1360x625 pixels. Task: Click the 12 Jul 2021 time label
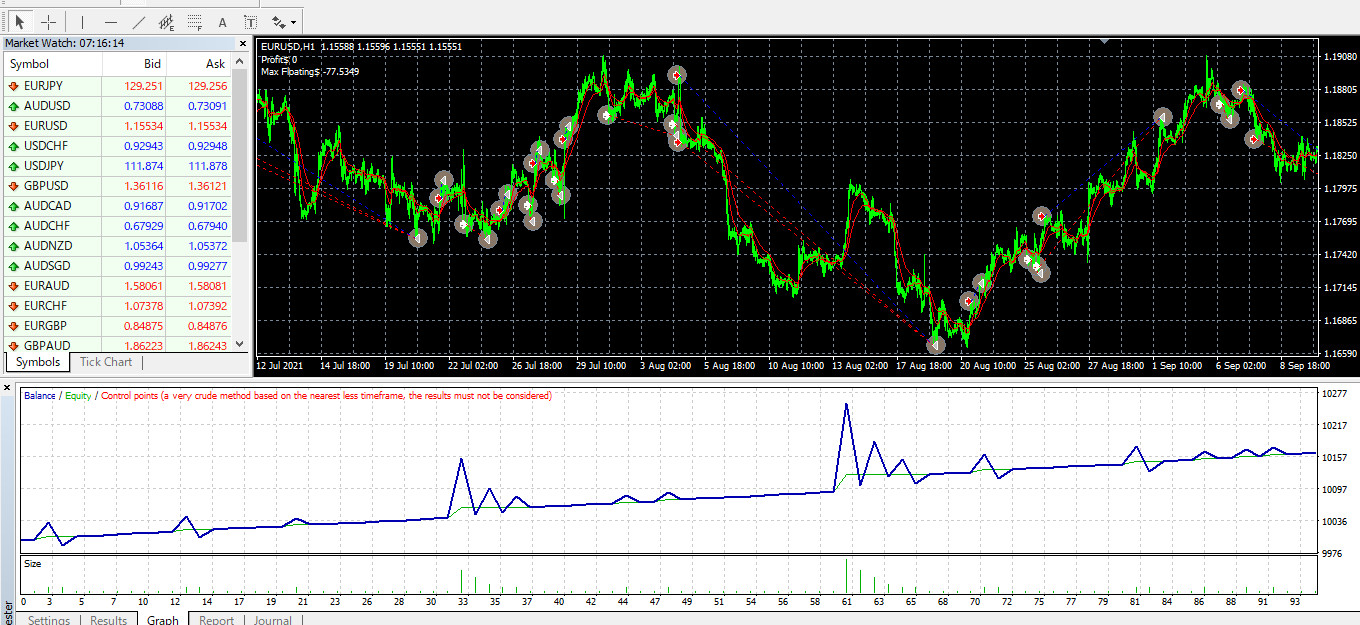pos(281,366)
